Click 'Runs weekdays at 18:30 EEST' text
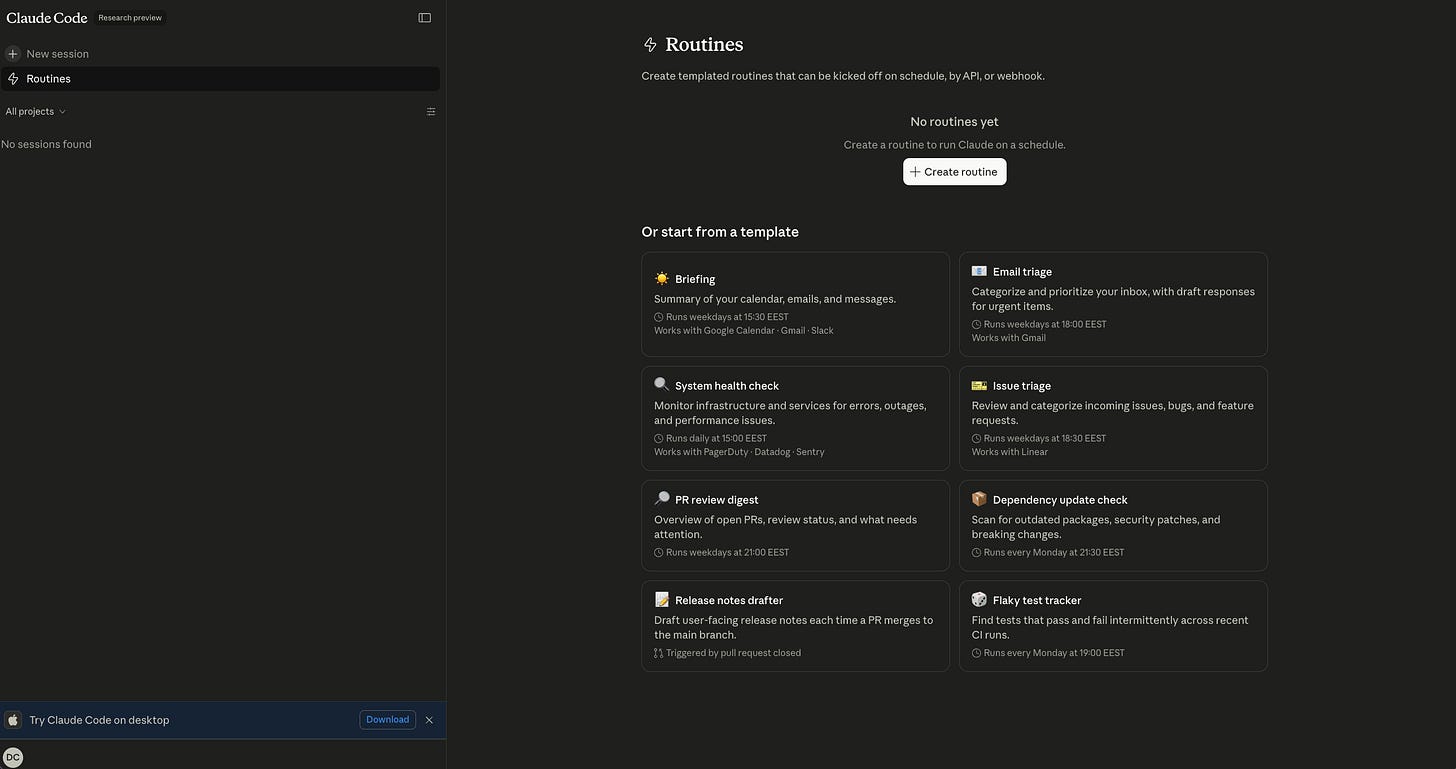Screen dimensions: 1456x769 coord(1045,438)
